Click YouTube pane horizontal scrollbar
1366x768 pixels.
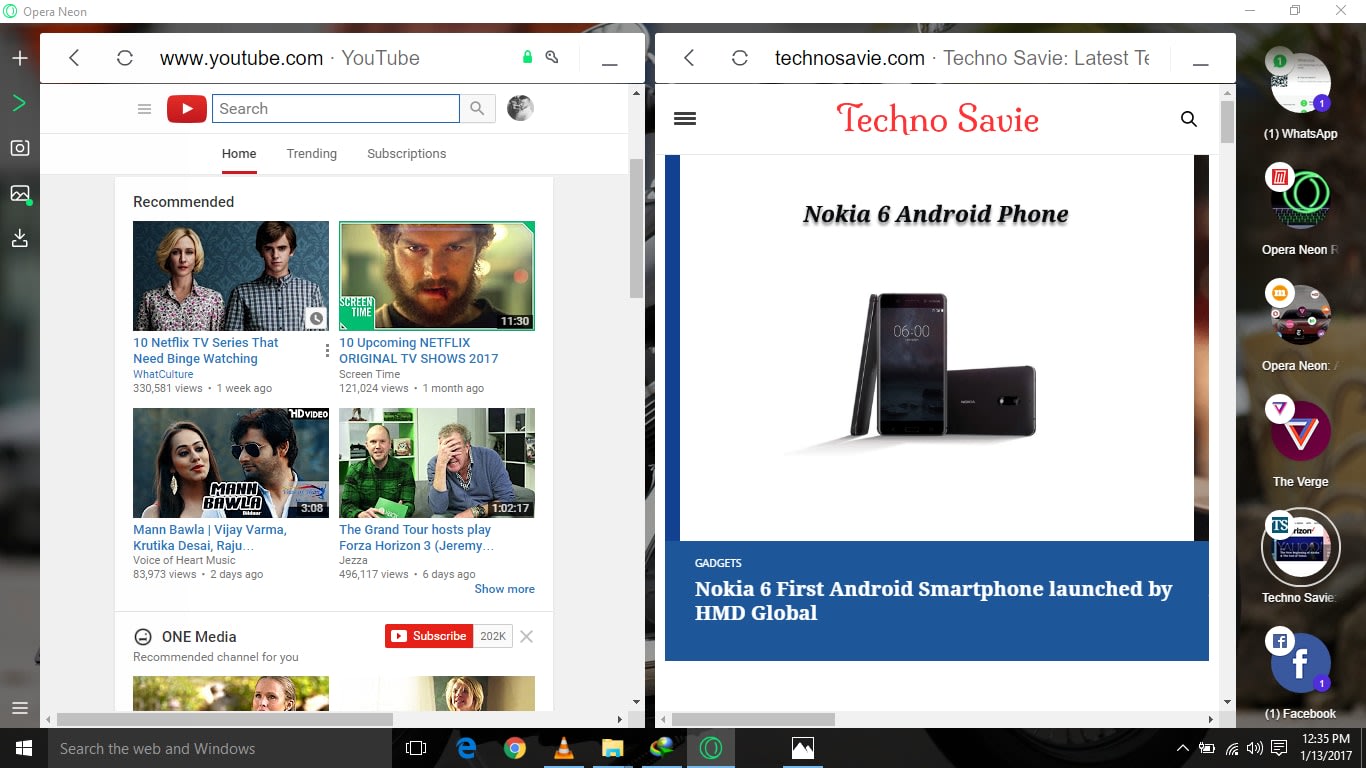click(x=225, y=719)
